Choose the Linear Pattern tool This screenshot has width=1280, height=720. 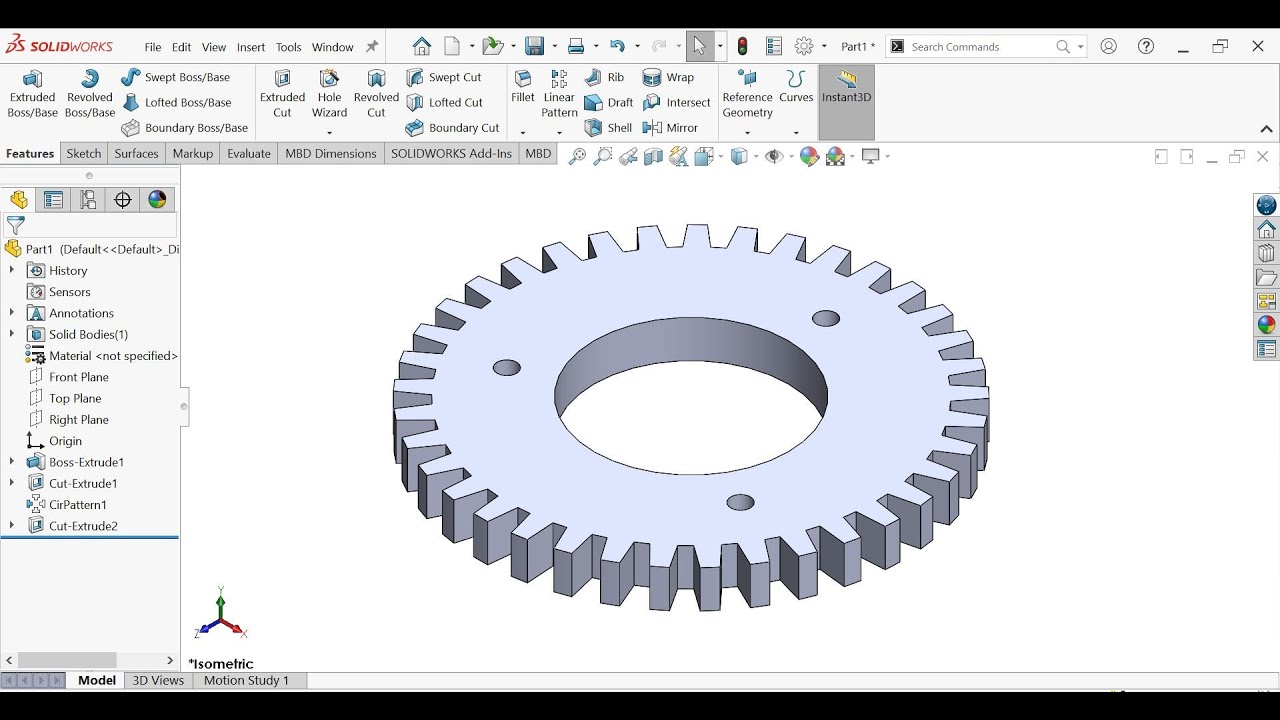559,94
